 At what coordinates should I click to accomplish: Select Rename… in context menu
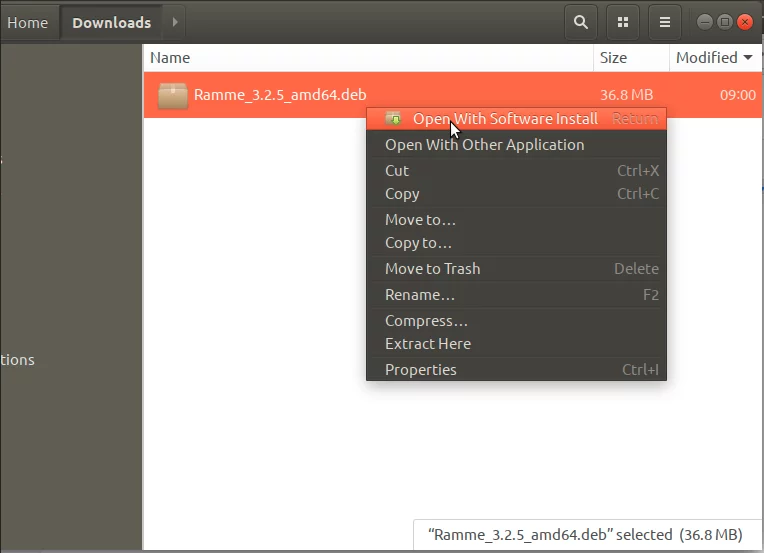516,295
